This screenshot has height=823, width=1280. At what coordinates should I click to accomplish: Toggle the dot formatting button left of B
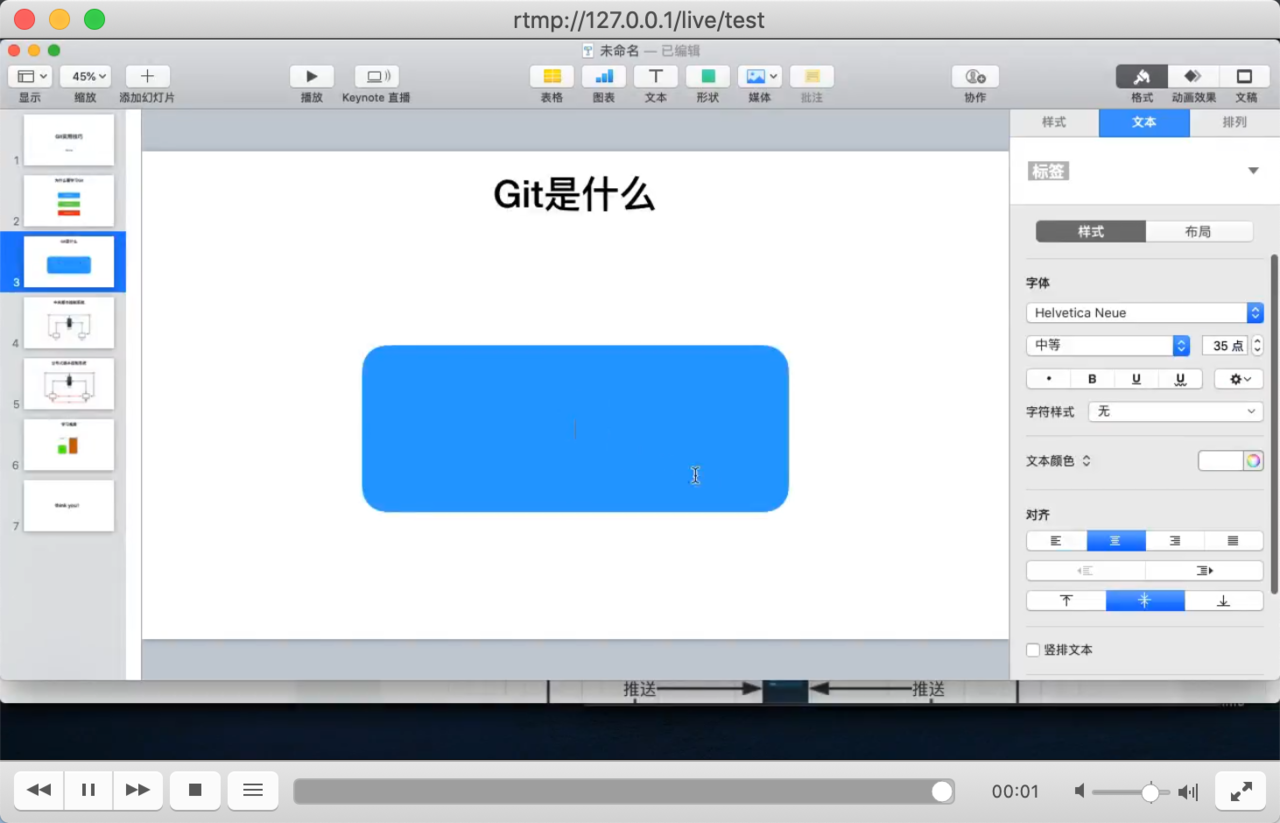click(x=1048, y=379)
